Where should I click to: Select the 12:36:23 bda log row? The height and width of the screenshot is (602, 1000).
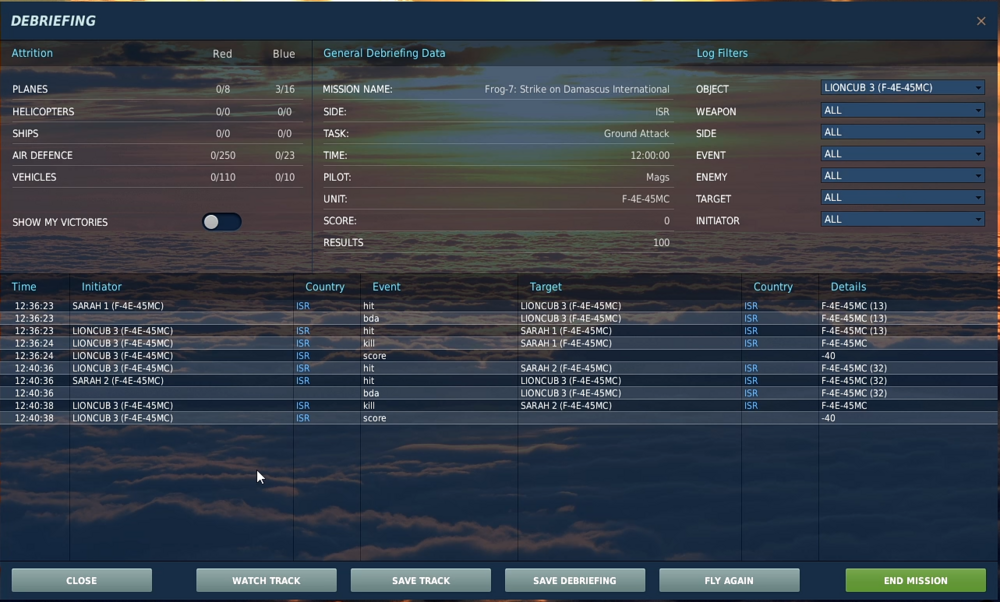pyautogui.click(x=499, y=318)
